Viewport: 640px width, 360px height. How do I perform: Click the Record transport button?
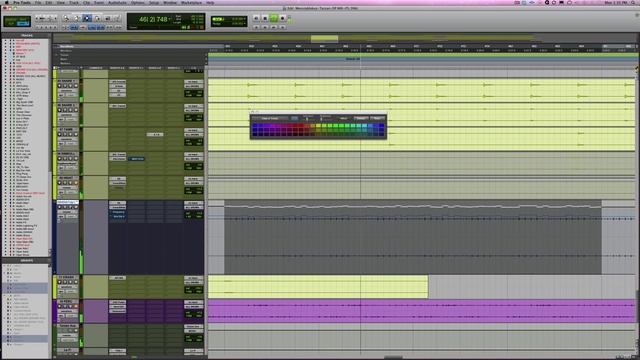tap(282, 18)
